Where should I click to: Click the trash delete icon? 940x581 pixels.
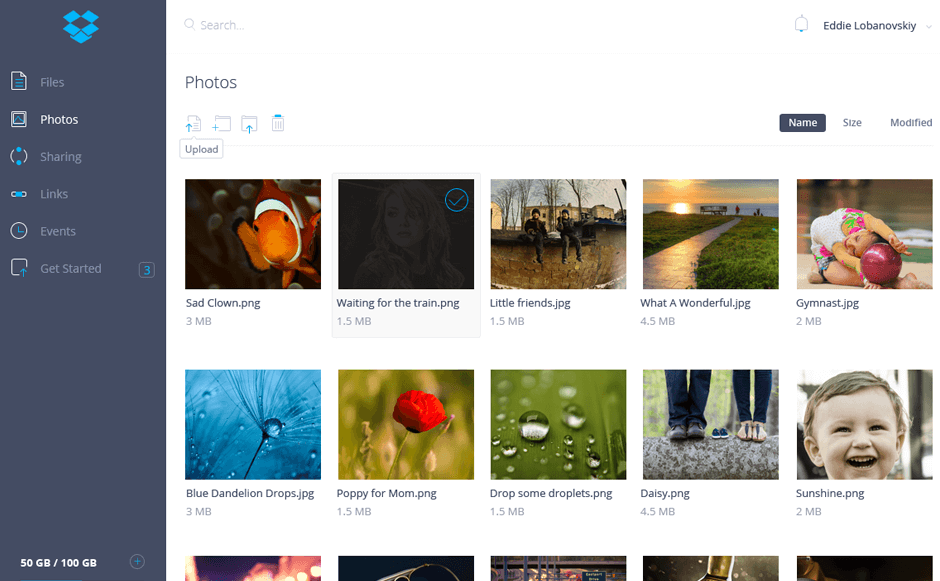[x=278, y=123]
